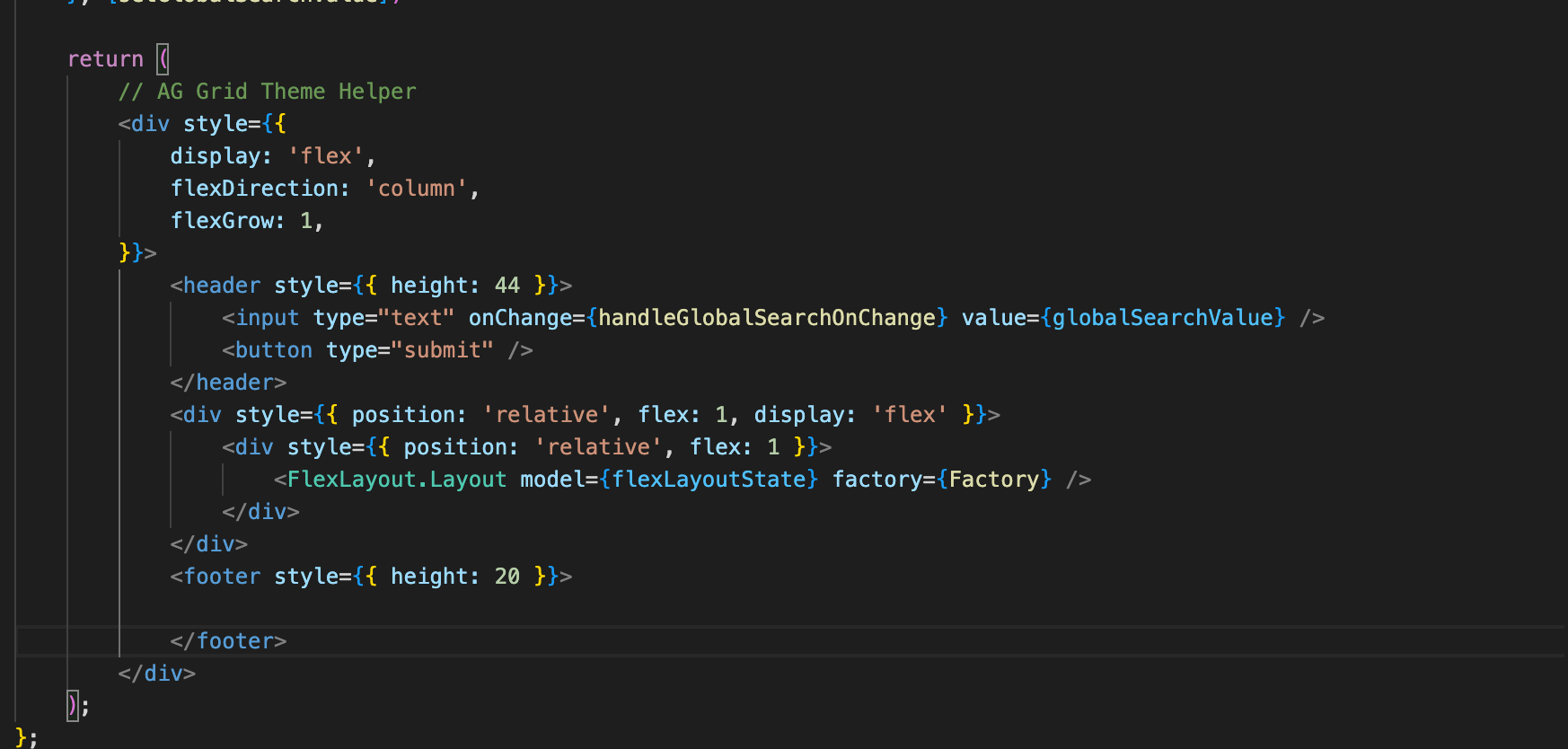Click the header height value 44
This screenshot has height=749, width=1568.
[507, 286]
